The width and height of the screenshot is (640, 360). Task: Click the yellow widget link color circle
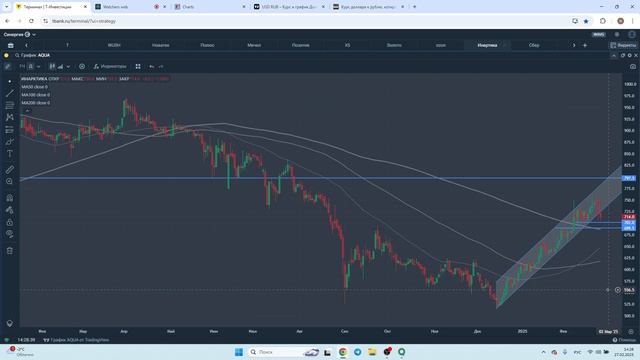6,55
